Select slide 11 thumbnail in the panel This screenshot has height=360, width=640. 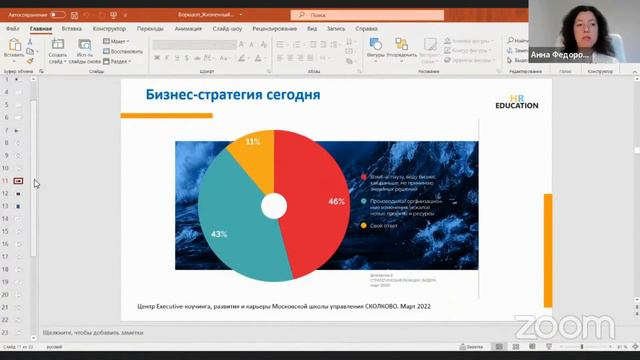[18, 181]
